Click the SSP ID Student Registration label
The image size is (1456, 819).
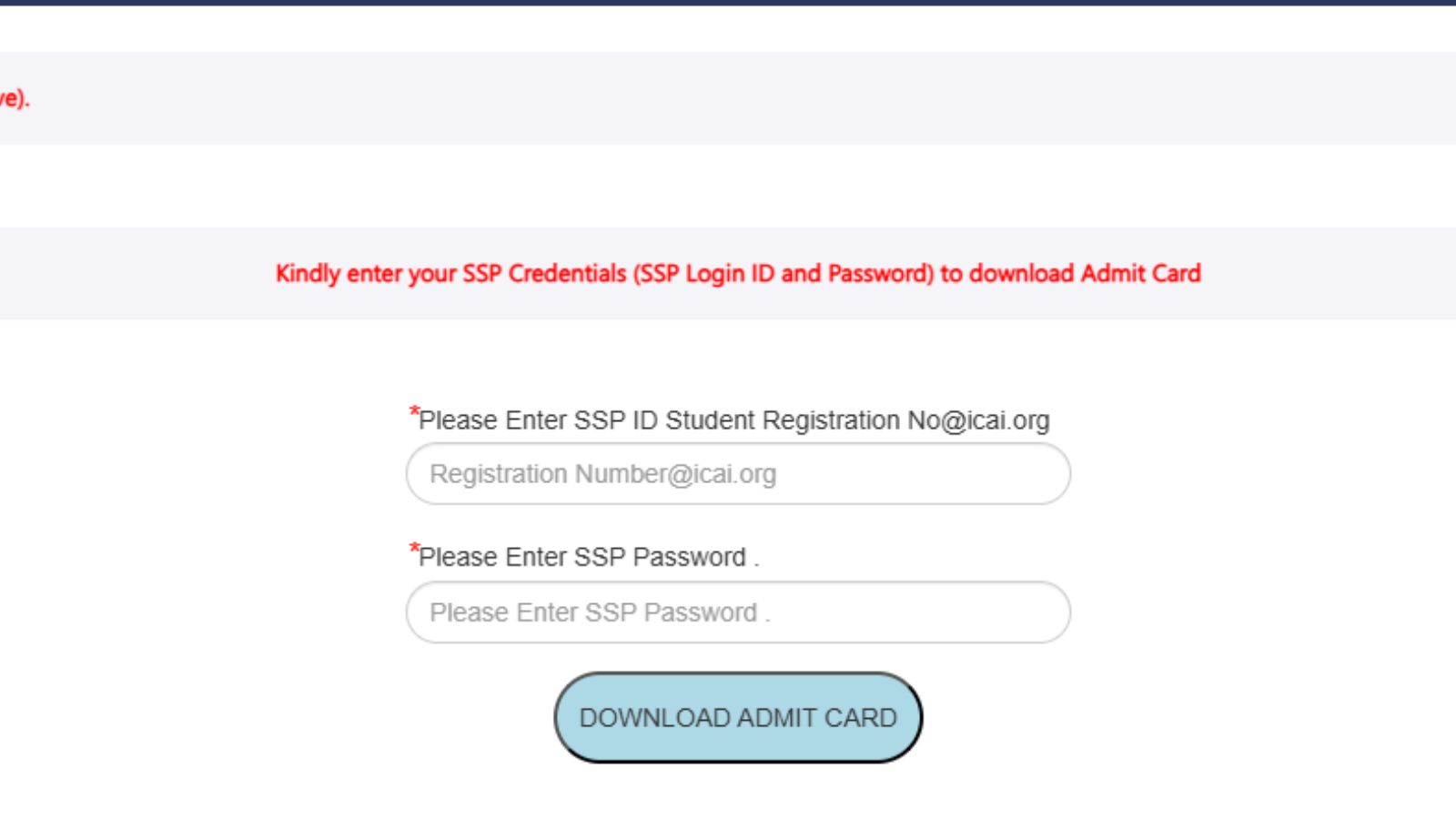[x=733, y=420]
